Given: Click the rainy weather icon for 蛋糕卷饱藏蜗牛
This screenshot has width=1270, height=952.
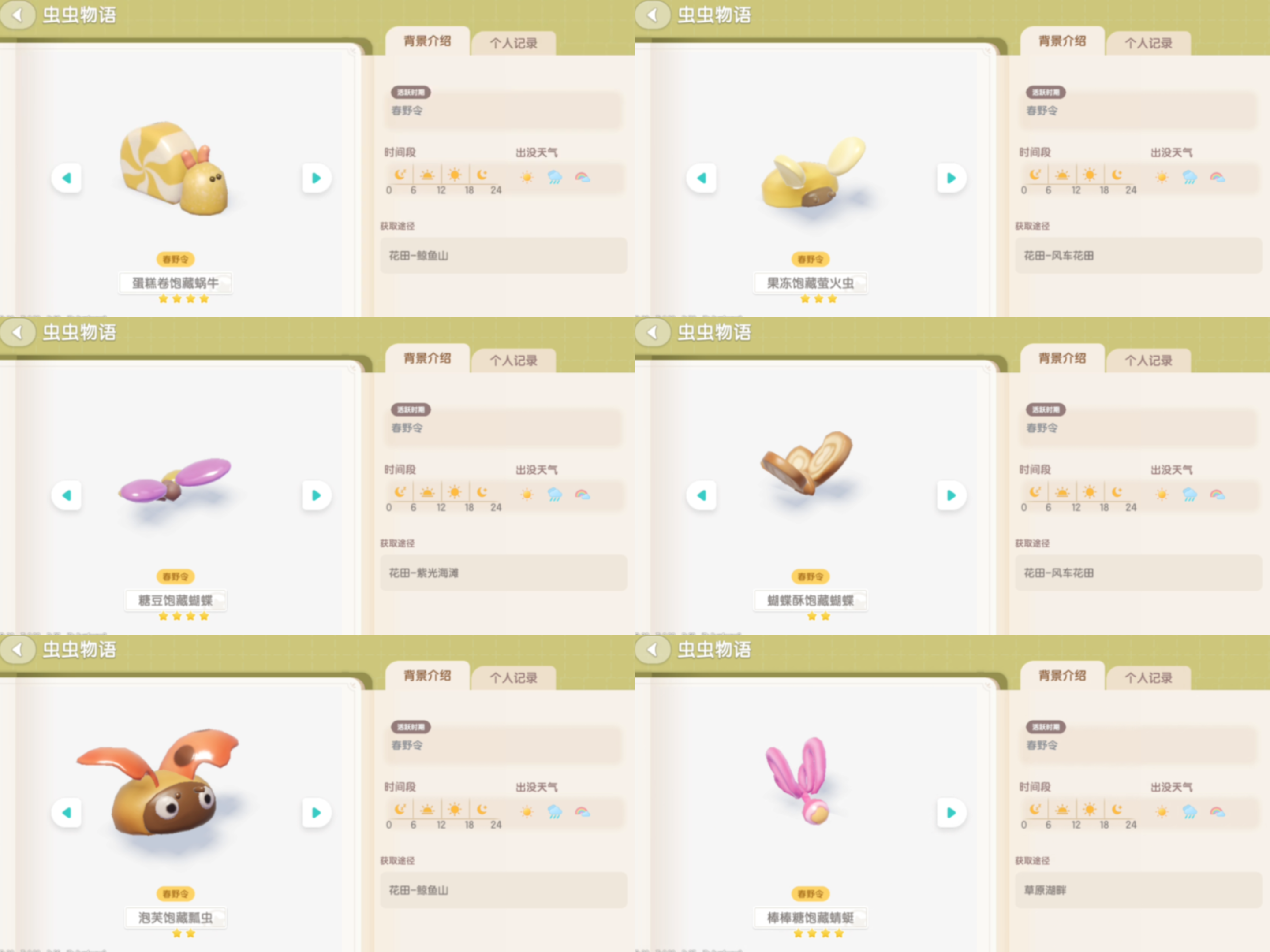Looking at the screenshot, I should click(x=555, y=177).
